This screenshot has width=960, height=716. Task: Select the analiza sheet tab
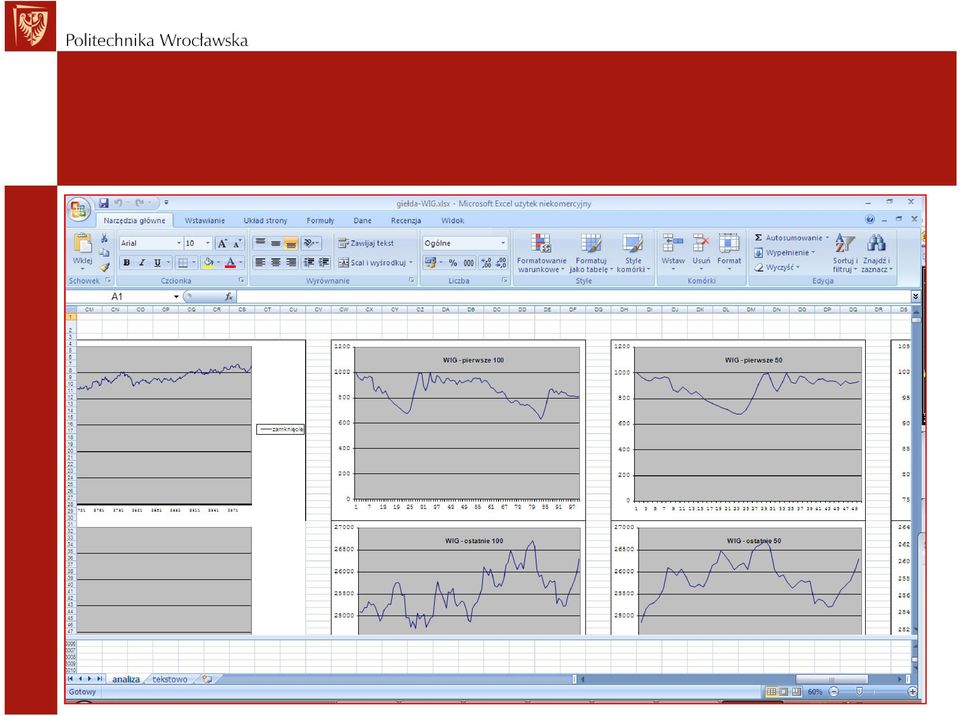(126, 679)
